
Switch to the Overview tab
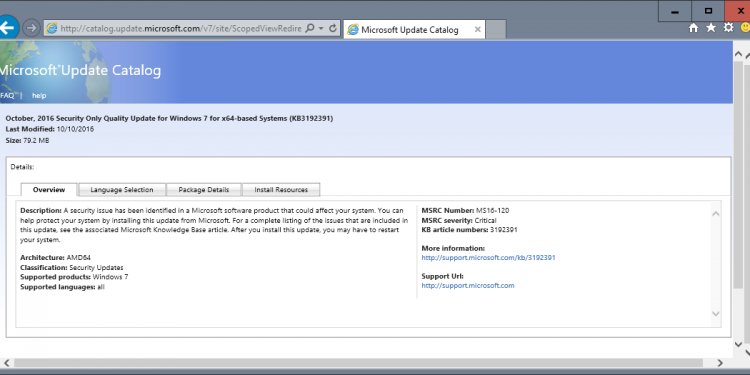click(x=49, y=190)
